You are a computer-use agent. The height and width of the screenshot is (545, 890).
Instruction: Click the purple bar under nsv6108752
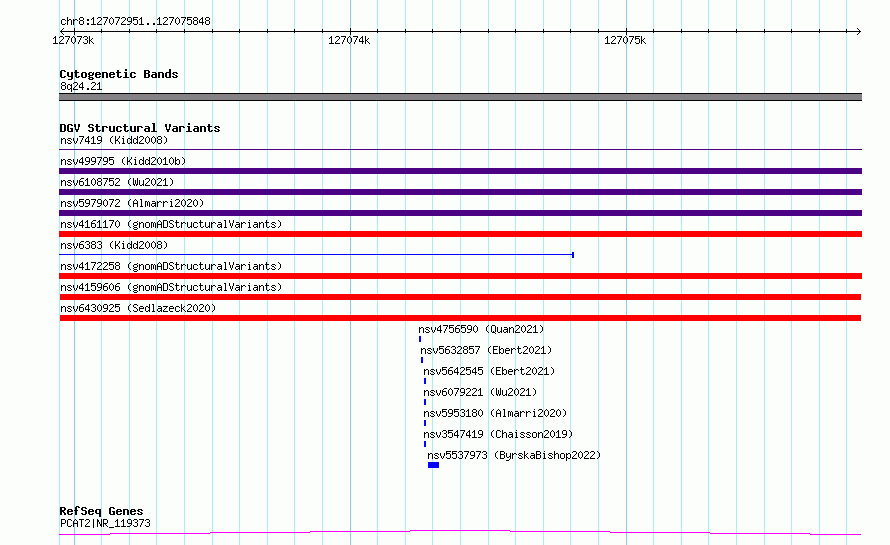point(460,192)
